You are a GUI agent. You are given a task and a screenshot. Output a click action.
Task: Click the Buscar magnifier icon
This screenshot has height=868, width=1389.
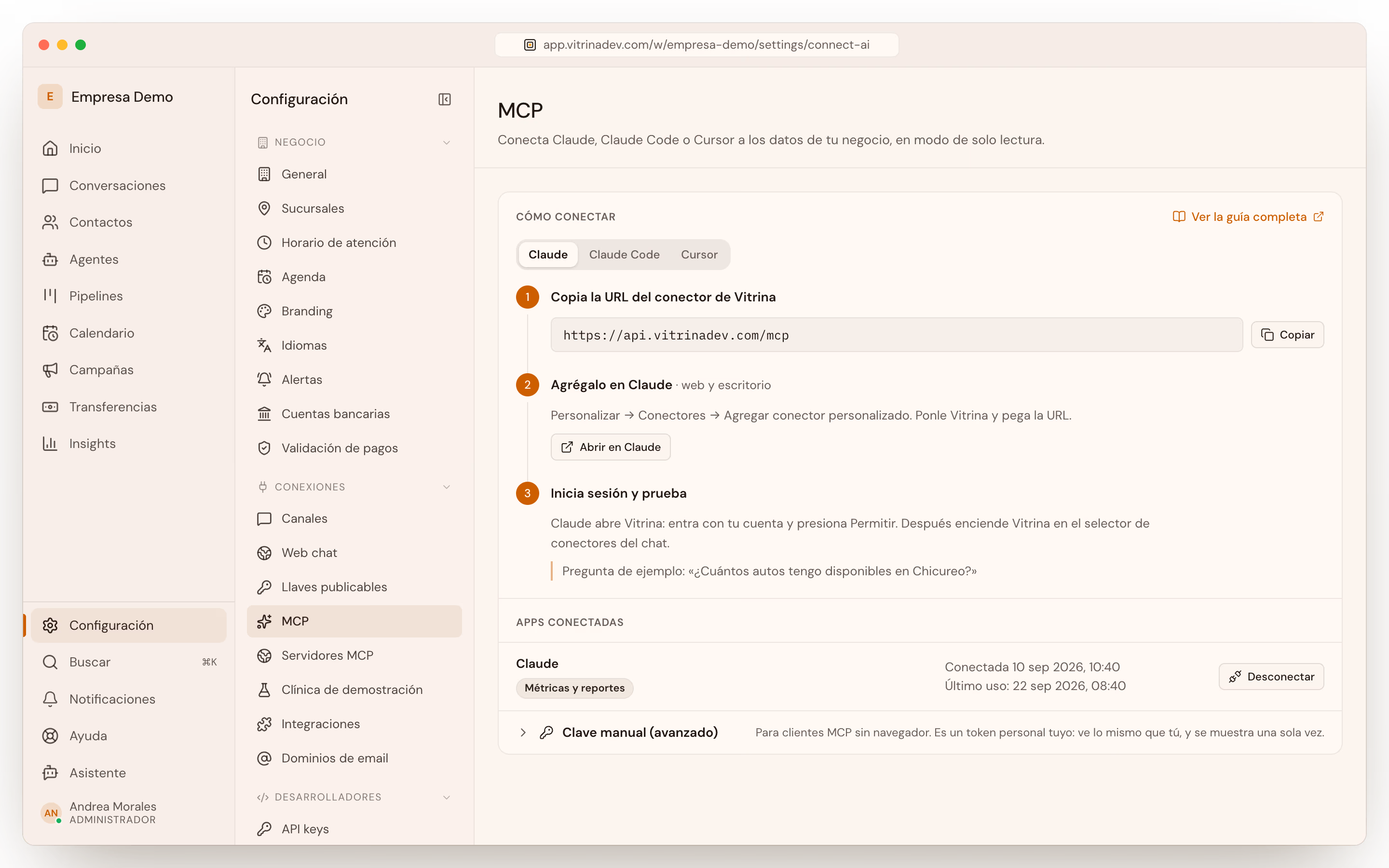[x=50, y=662]
